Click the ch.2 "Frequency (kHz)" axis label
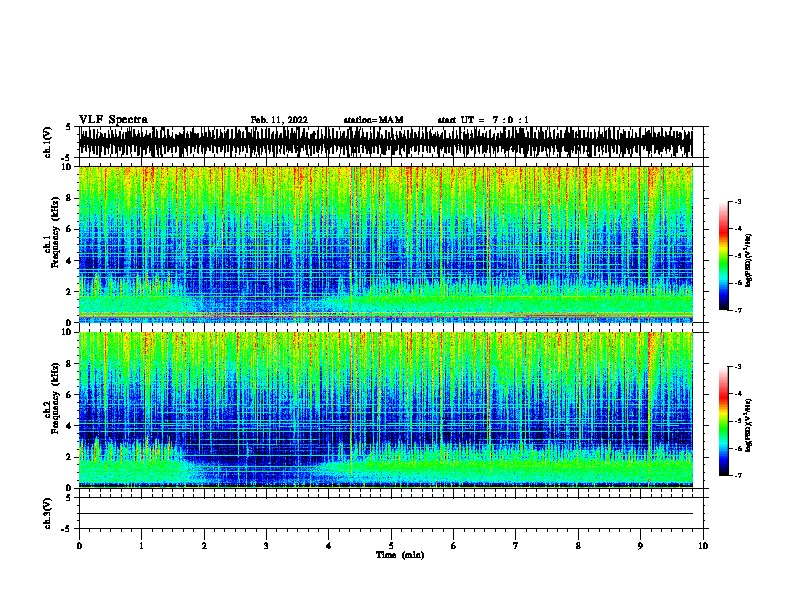Image resolution: width=792 pixels, height=612 pixels. click(x=55, y=399)
